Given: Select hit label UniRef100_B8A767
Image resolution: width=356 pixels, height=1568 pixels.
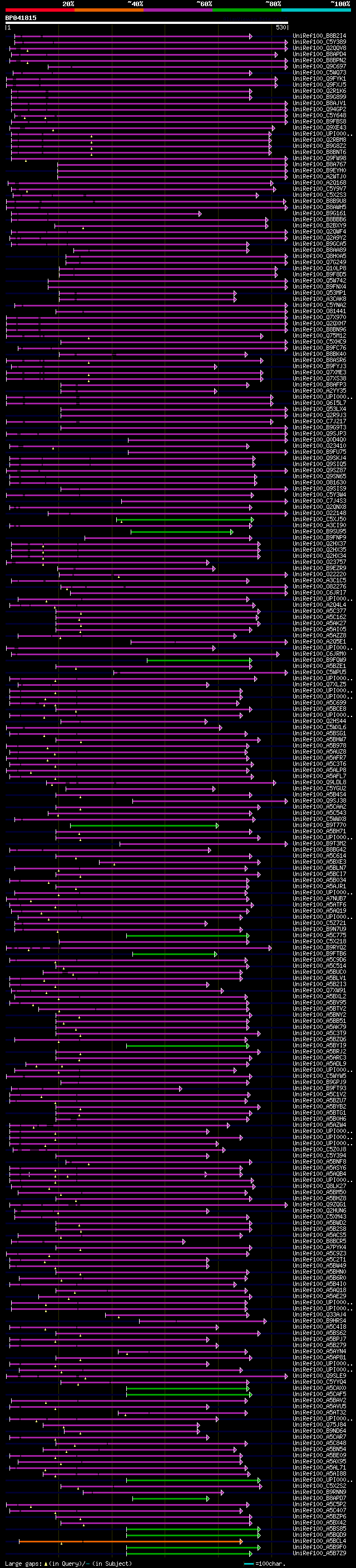Looking at the screenshot, I should [319, 164].
